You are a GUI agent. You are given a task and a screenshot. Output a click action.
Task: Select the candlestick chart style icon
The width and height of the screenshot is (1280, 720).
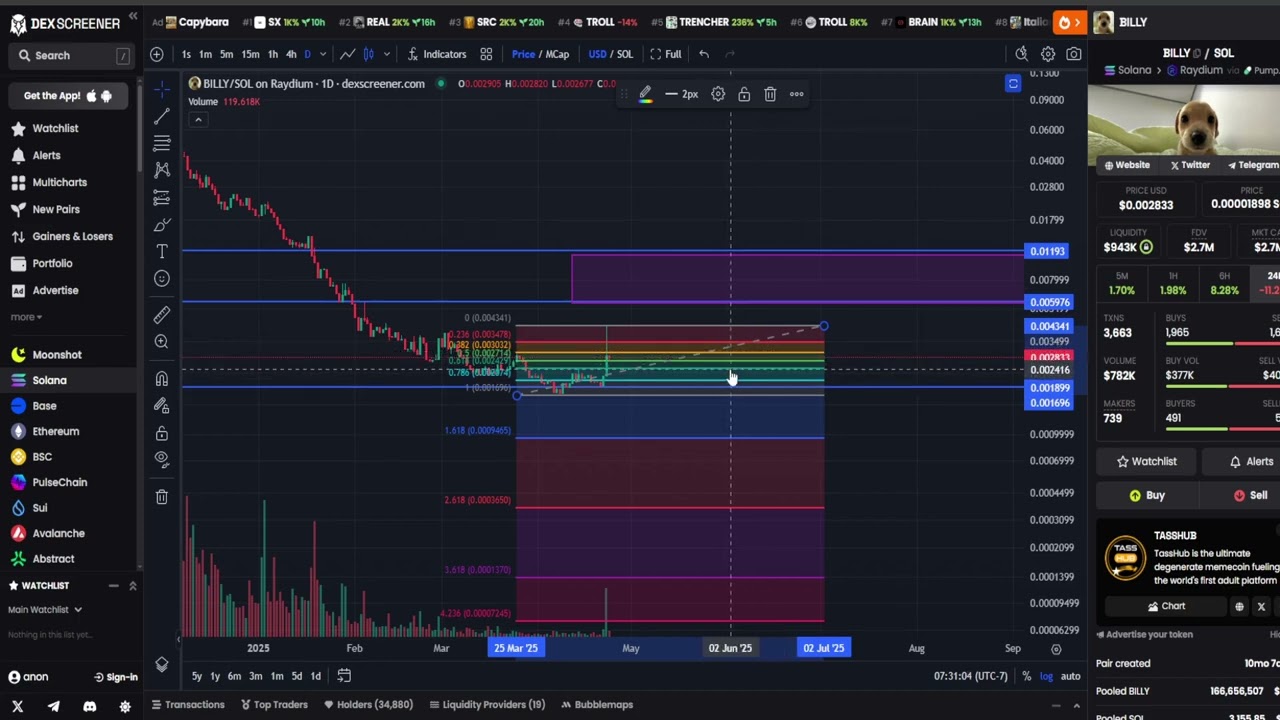click(x=369, y=54)
